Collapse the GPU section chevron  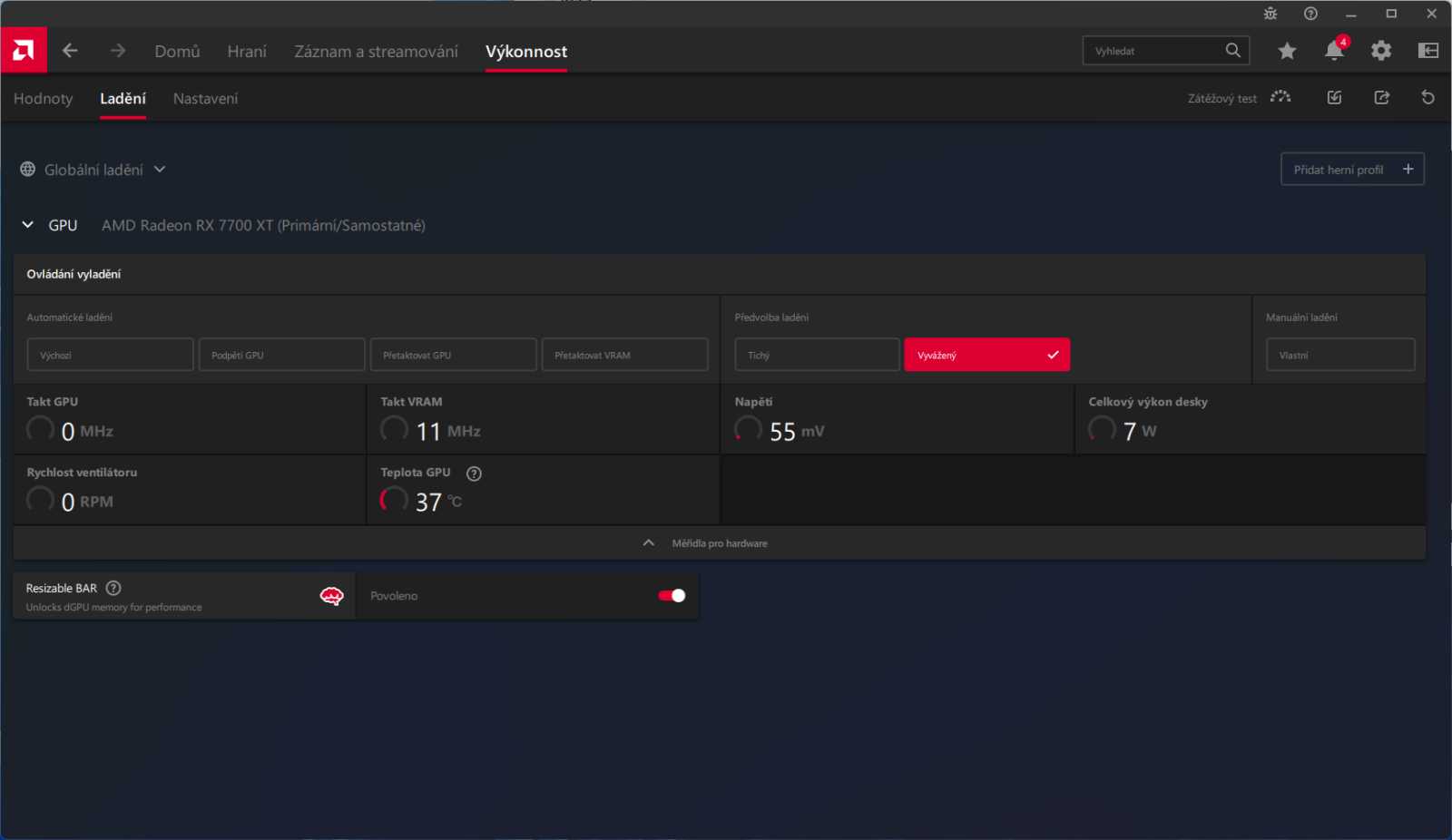28,225
